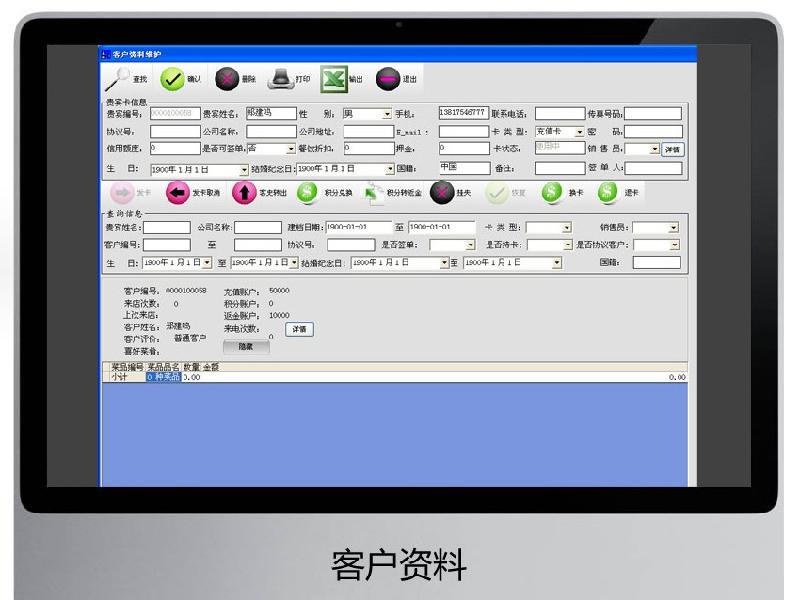Click the 积分转返金 icon
This screenshot has width=800, height=600.
click(x=372, y=192)
